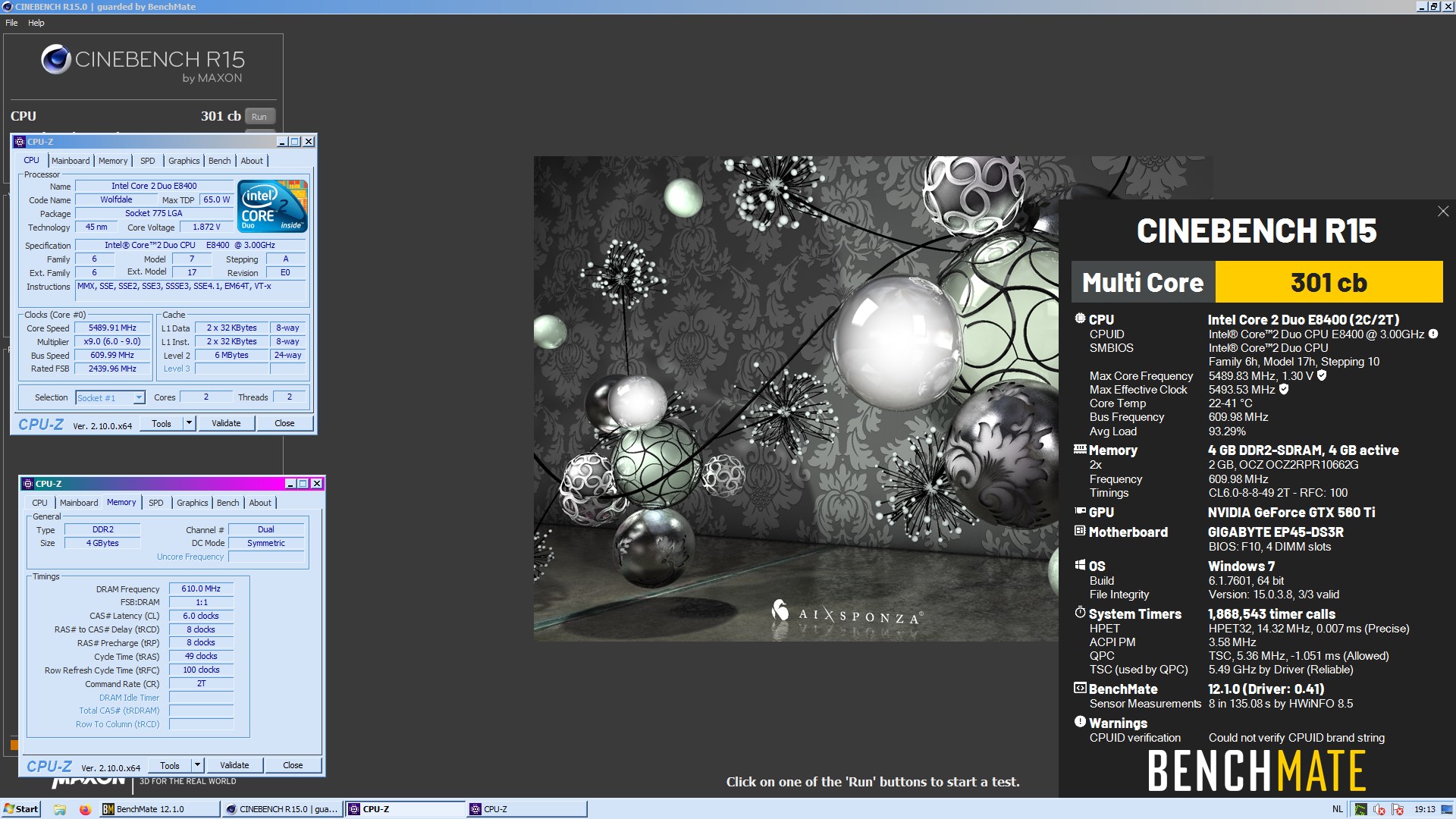Click the Motherboard icon in the BenchMate panel
The image size is (1456, 819).
1080,531
